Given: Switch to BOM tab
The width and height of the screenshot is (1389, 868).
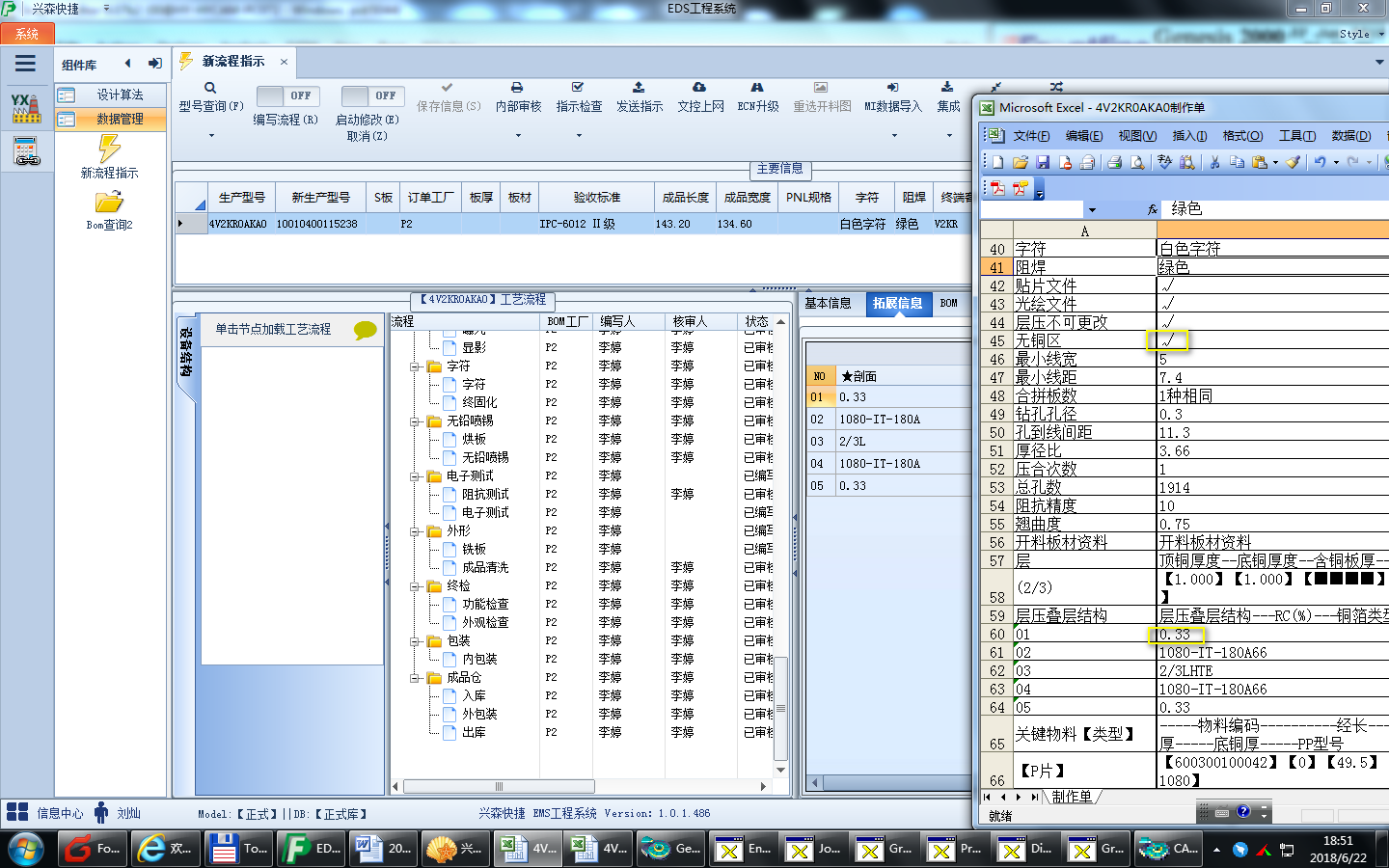Looking at the screenshot, I should pyautogui.click(x=949, y=303).
